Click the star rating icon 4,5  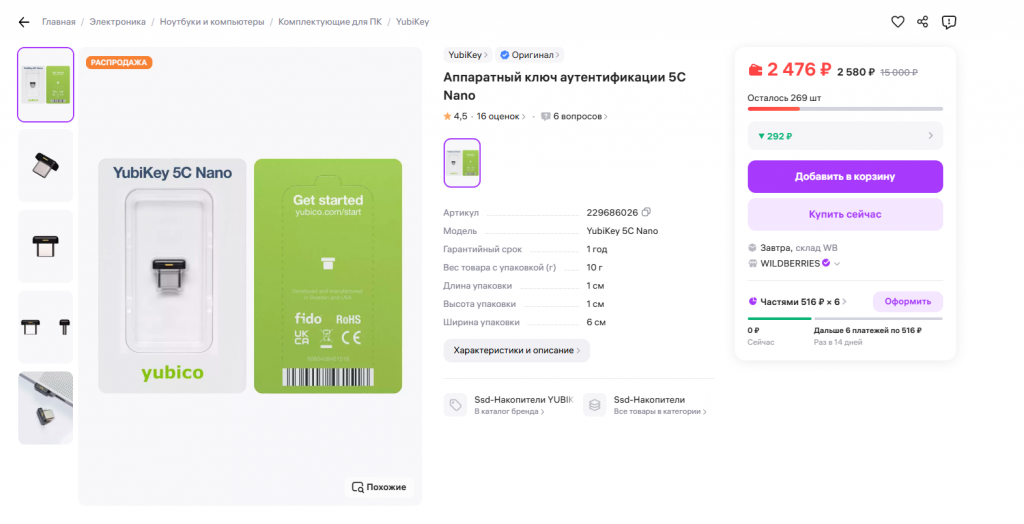pos(447,116)
